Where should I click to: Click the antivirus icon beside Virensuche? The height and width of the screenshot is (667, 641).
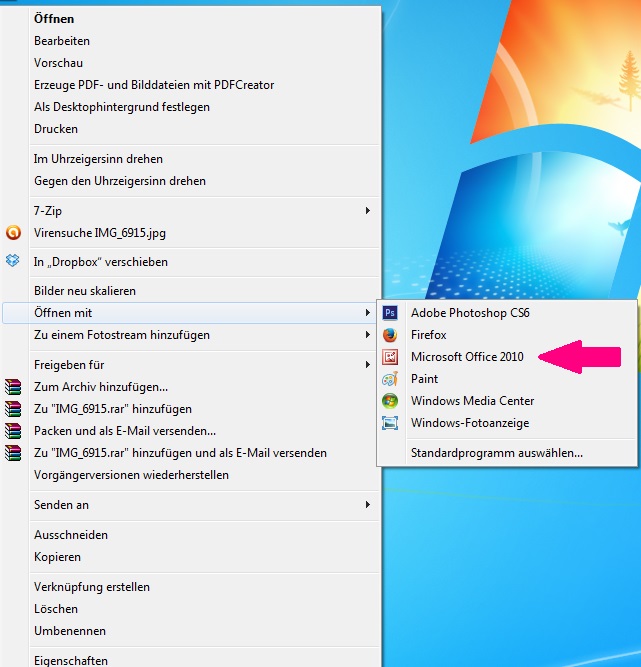click(x=13, y=233)
